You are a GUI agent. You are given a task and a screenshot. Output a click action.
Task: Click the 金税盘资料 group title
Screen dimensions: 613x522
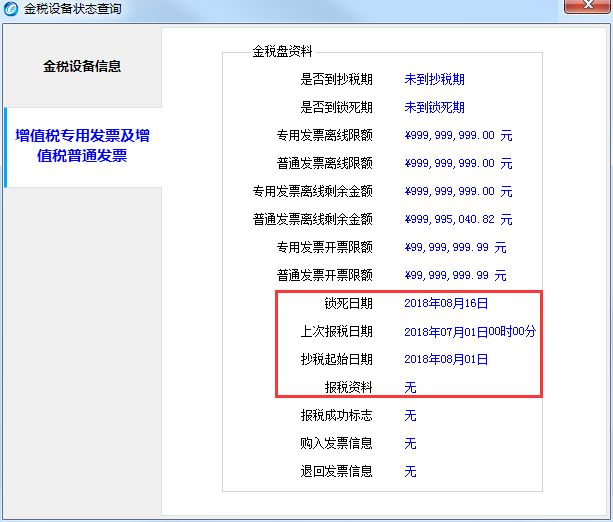(282, 51)
